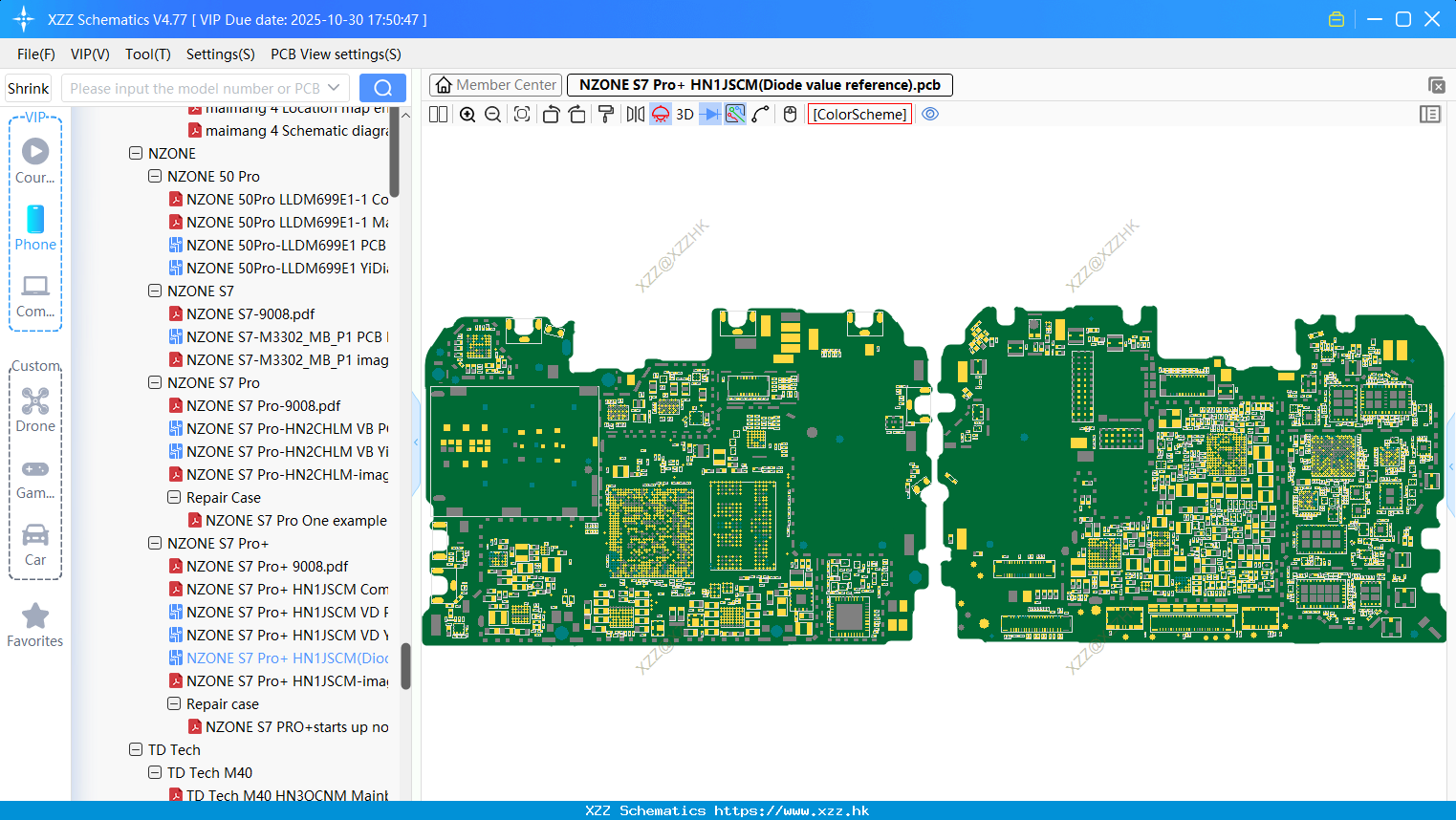Collapse the TD Tech tree node
Viewport: 1456px width, 820px height.
136,749
